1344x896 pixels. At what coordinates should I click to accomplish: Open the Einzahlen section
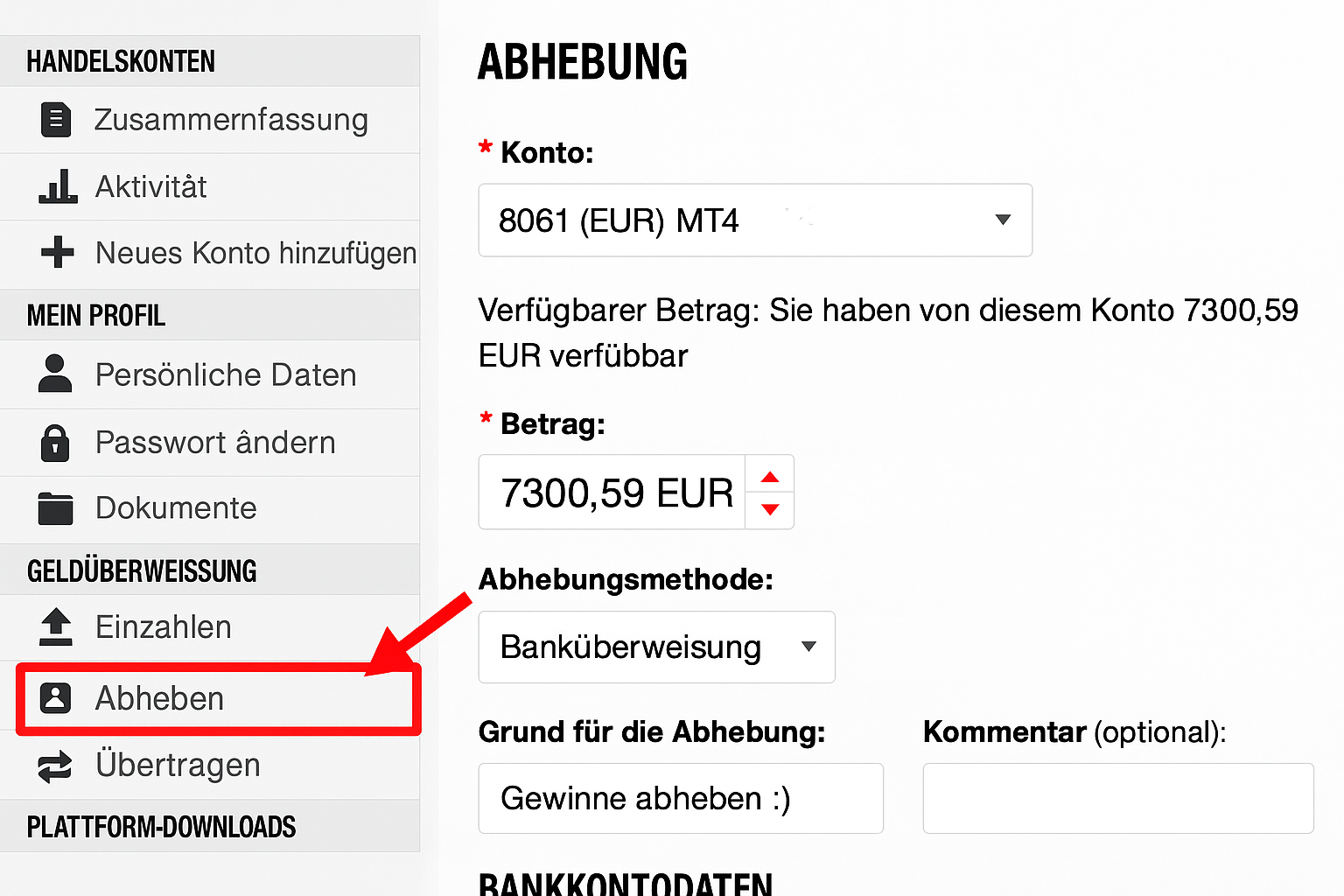163,627
